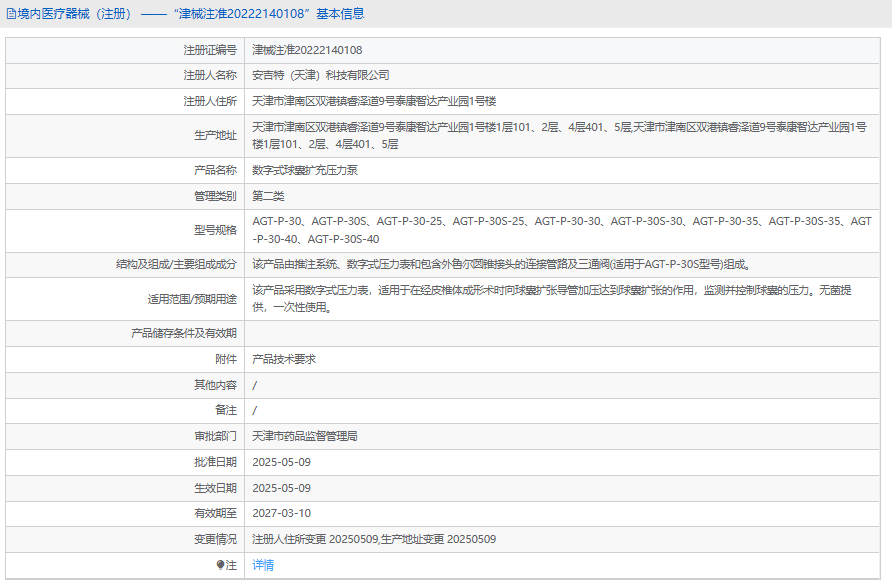The width and height of the screenshot is (892, 587).
Task: Click the 注册人住所 address value
Action: 374,101
